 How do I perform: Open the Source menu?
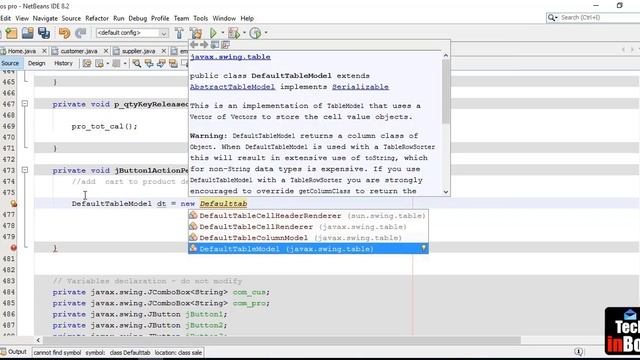(71, 18)
